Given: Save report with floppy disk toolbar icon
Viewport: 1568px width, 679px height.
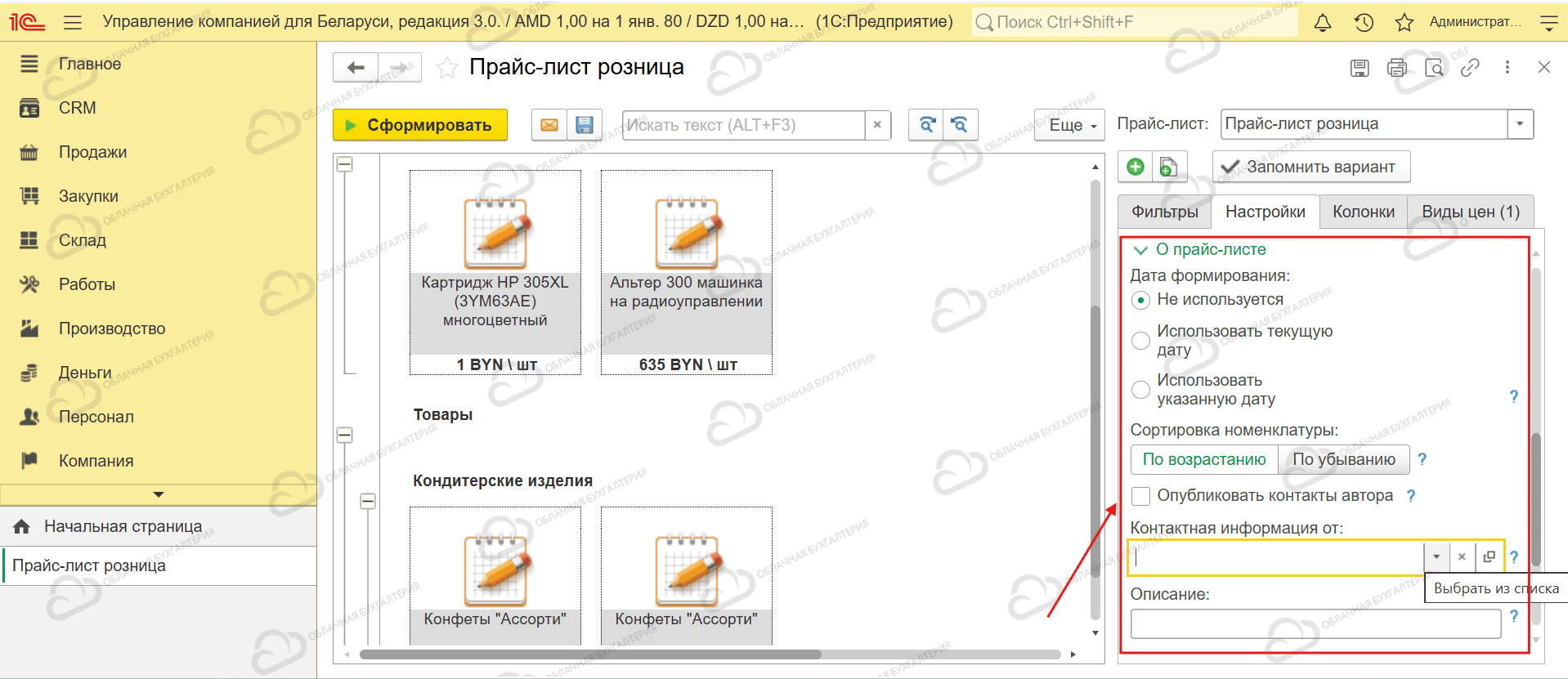Looking at the screenshot, I should tap(585, 125).
